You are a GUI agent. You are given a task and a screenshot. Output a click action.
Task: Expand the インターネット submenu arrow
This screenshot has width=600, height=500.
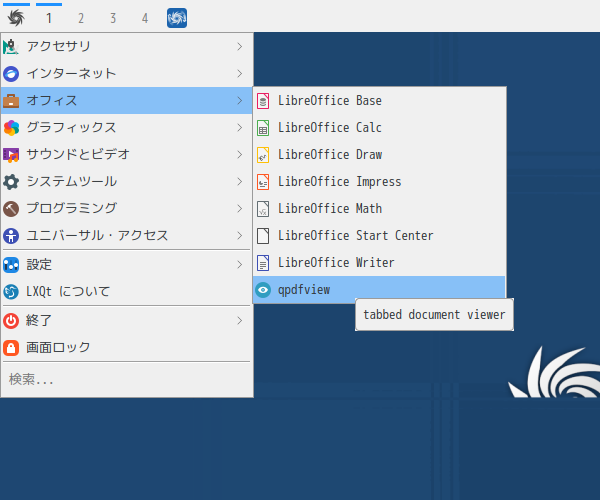(240, 73)
